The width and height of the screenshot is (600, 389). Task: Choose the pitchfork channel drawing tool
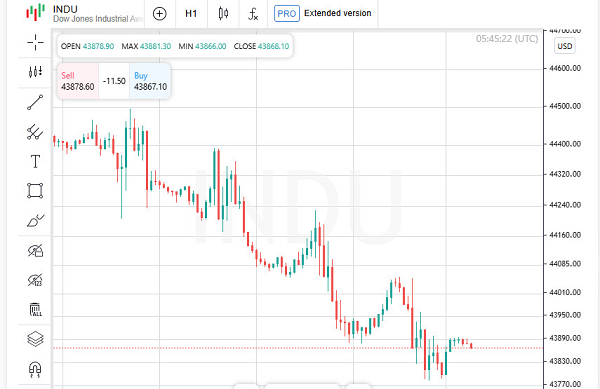(35, 132)
